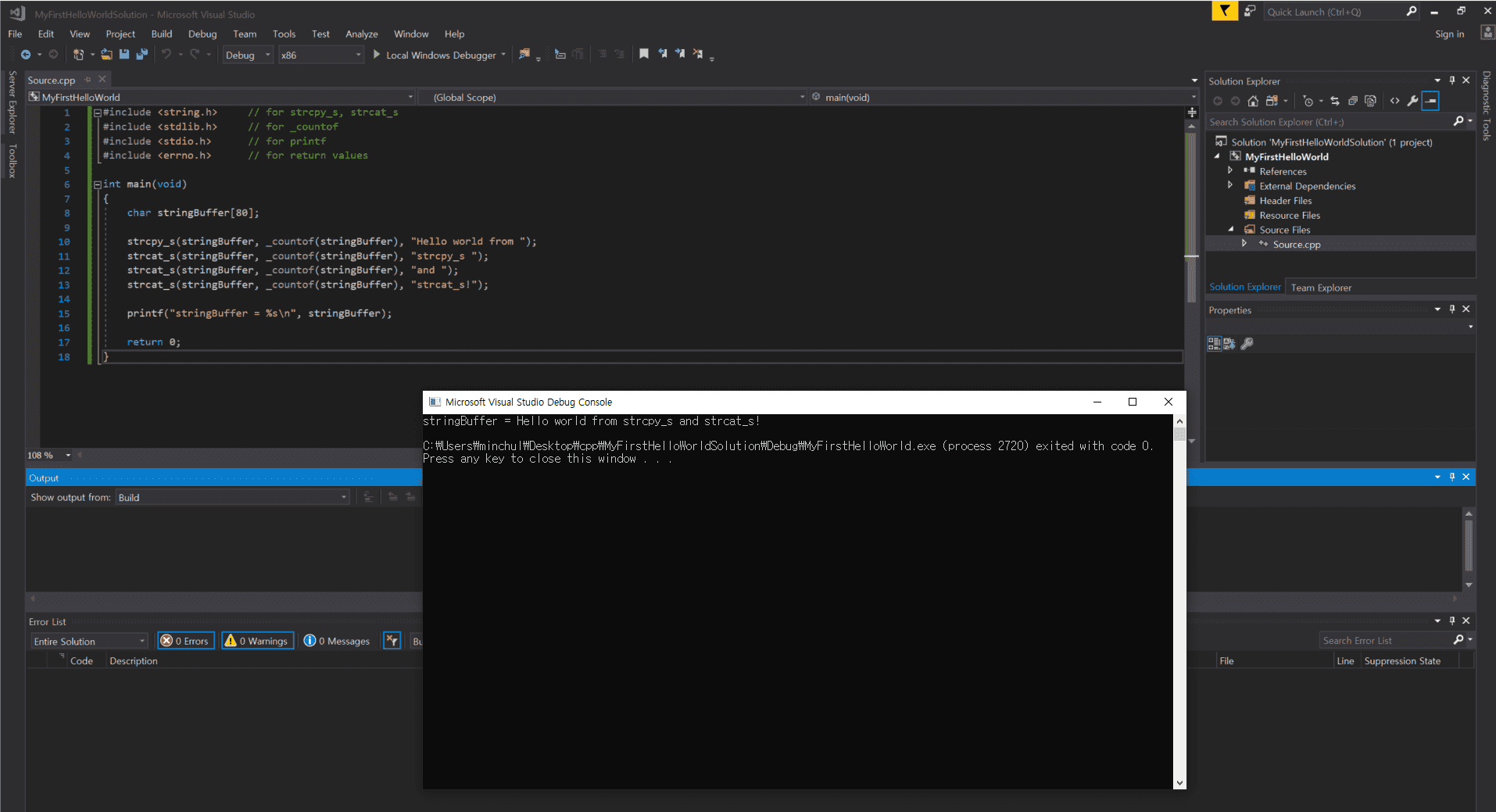Toggle a bookmark on current line
Image resolution: width=1496 pixels, height=812 pixels.
point(644,54)
